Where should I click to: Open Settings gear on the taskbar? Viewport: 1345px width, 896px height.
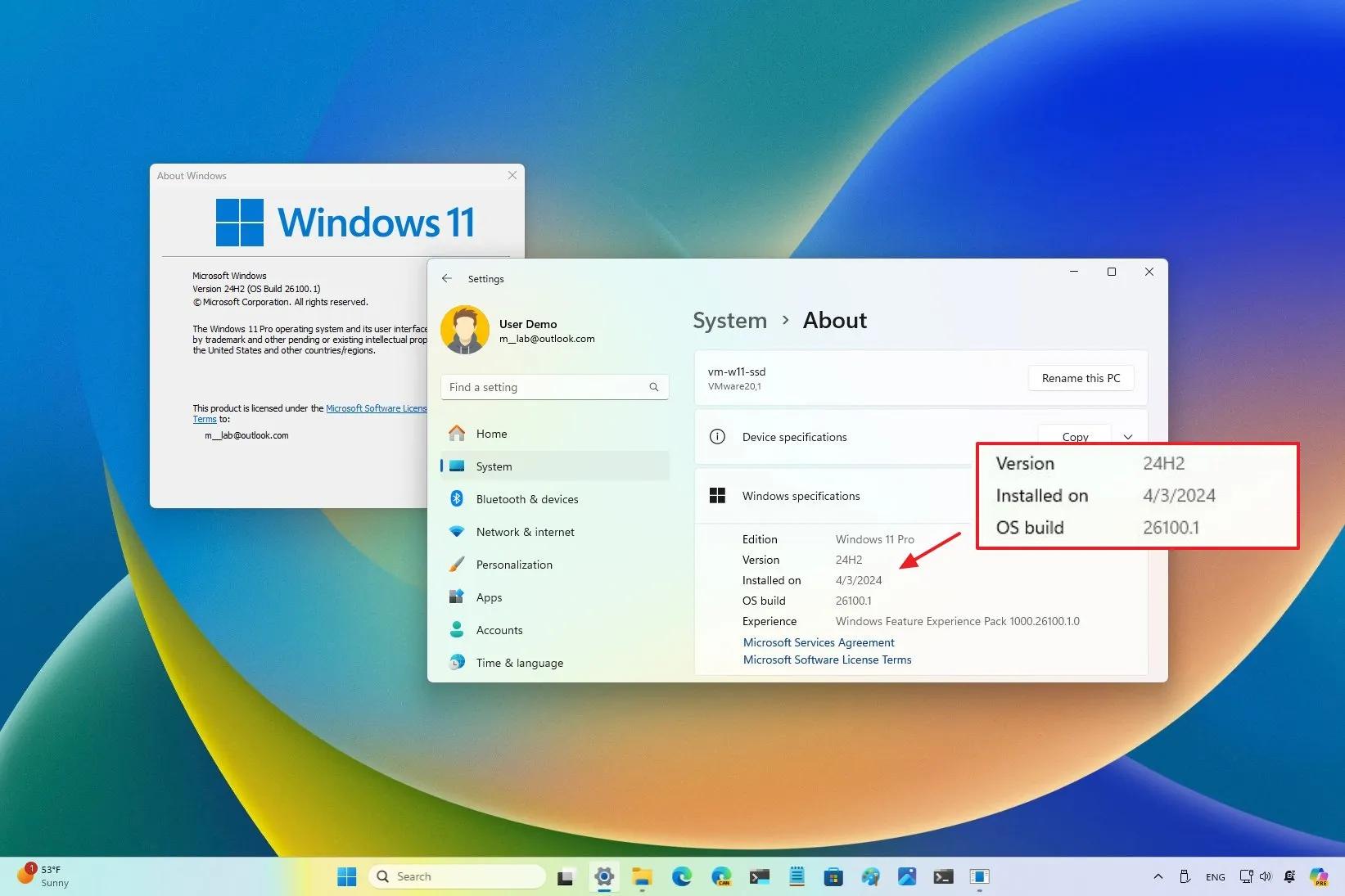pyautogui.click(x=604, y=876)
